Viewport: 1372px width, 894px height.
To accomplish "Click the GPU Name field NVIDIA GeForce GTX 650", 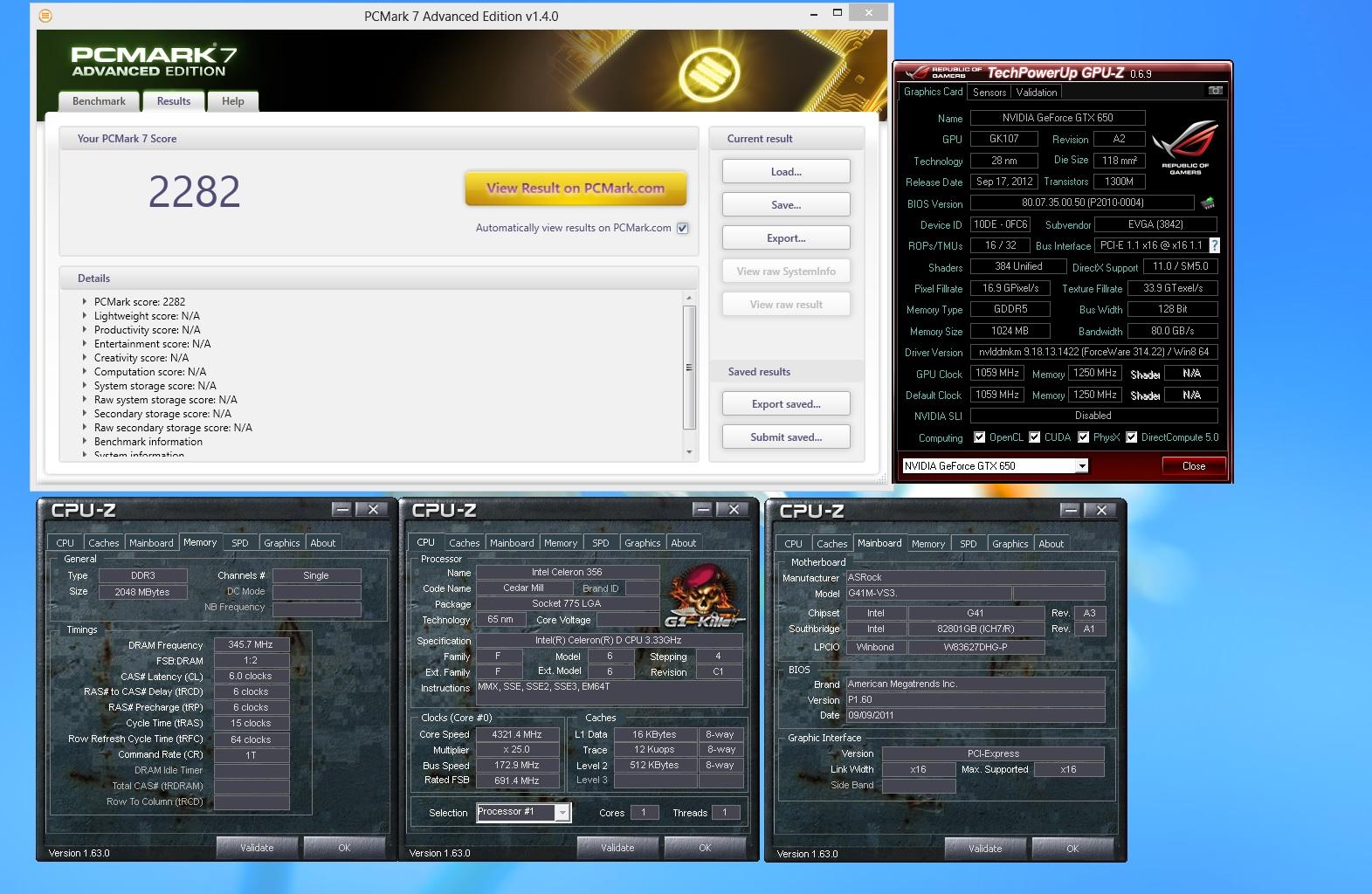I will click(1058, 118).
